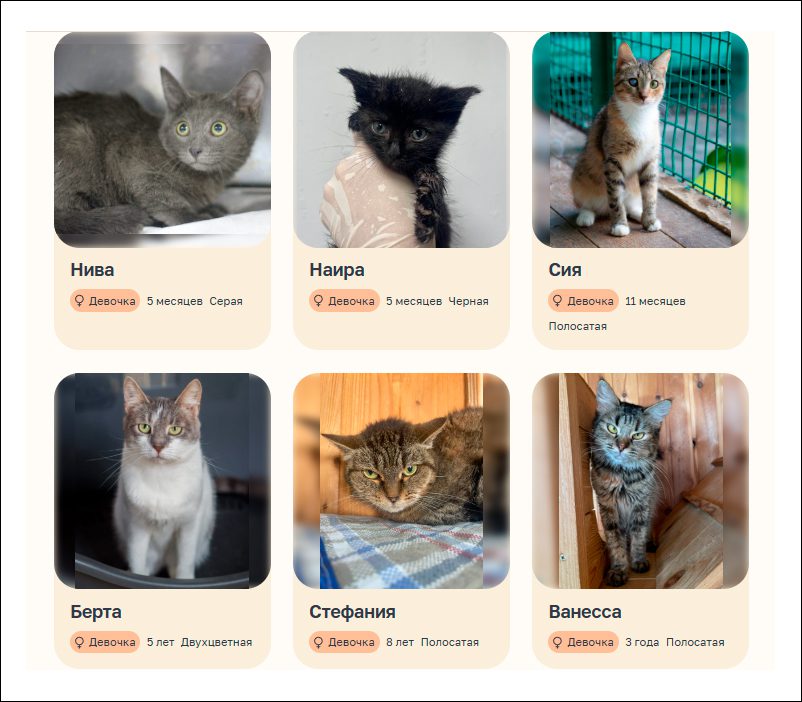Click the name Сия

click(x=565, y=270)
